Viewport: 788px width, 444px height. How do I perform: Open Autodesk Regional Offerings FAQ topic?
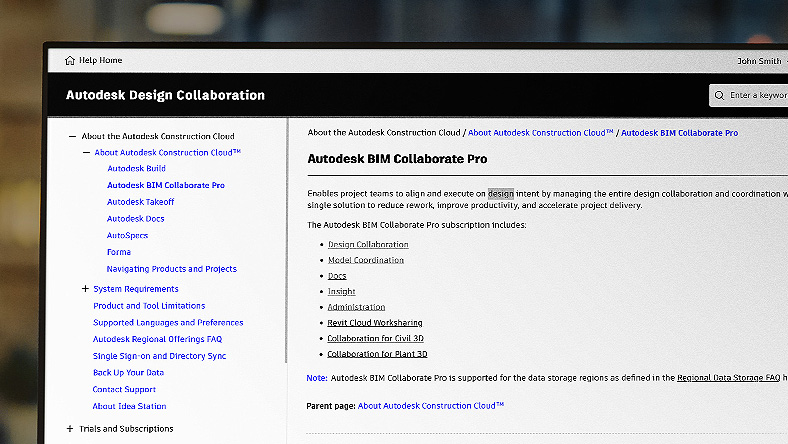tap(157, 339)
